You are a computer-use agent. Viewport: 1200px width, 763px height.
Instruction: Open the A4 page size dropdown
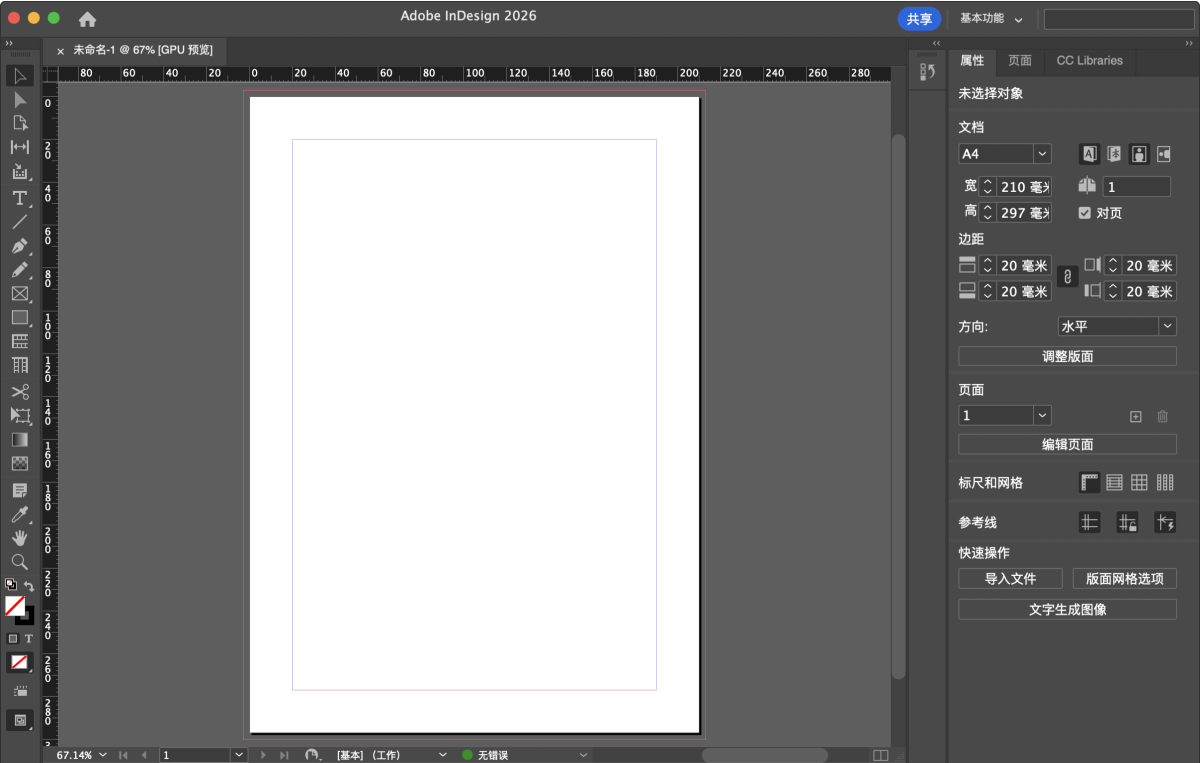click(1042, 154)
